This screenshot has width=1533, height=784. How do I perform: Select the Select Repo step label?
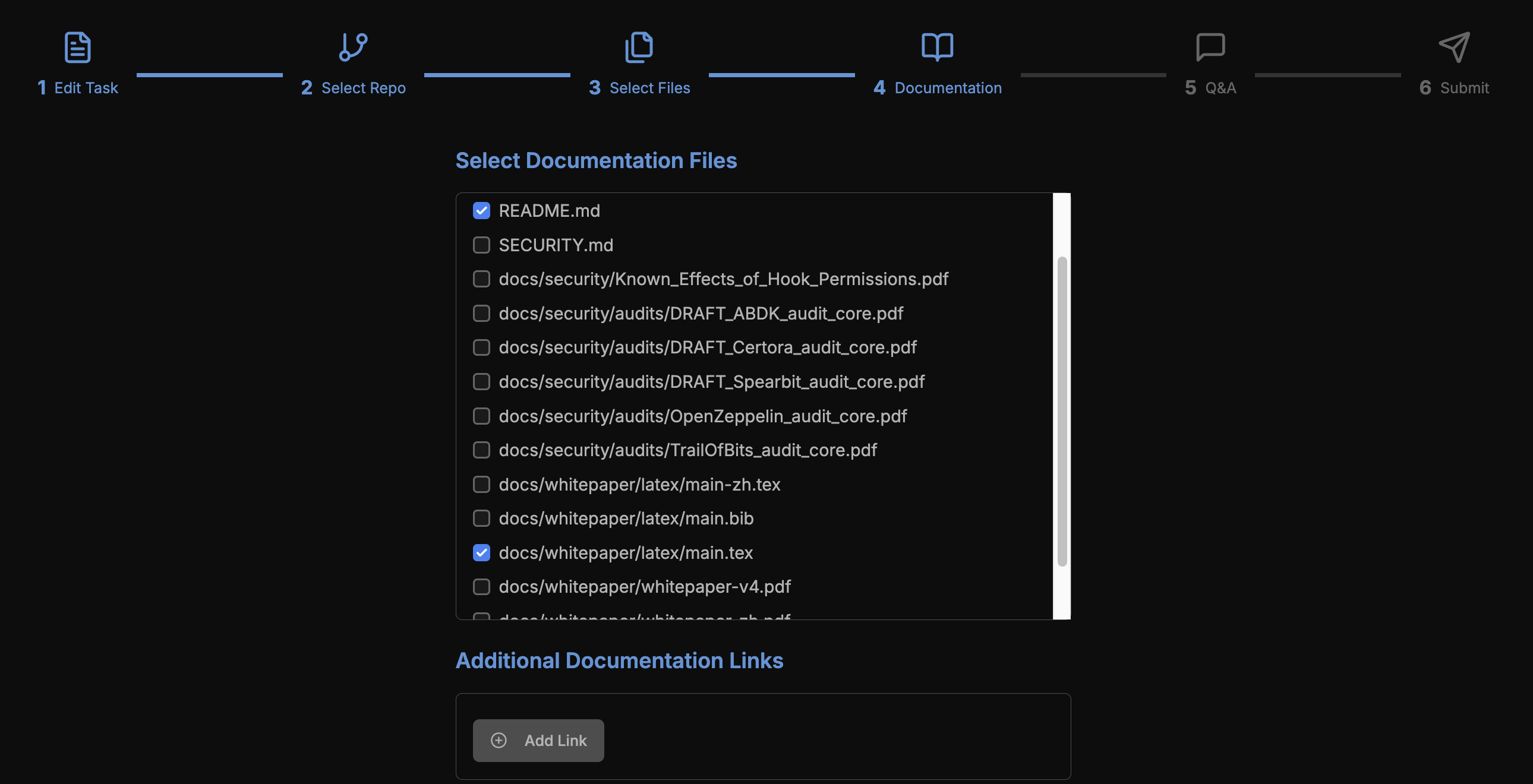pos(363,87)
